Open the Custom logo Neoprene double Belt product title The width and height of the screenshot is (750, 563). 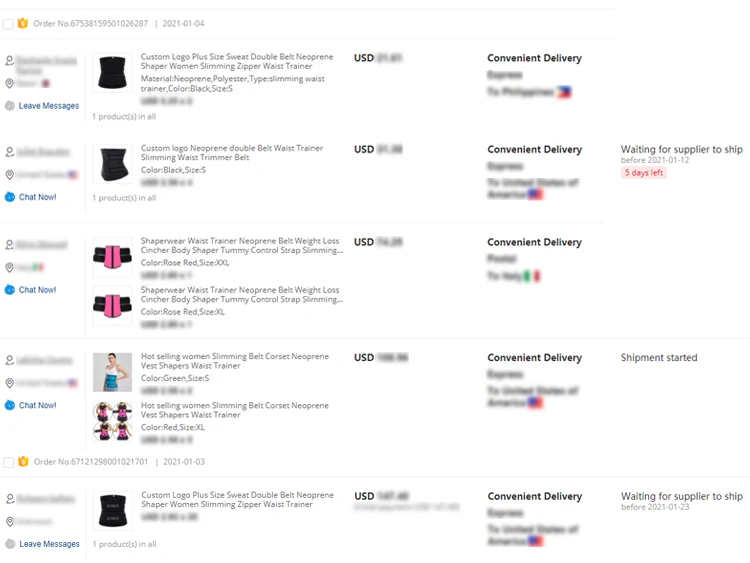[x=232, y=153]
